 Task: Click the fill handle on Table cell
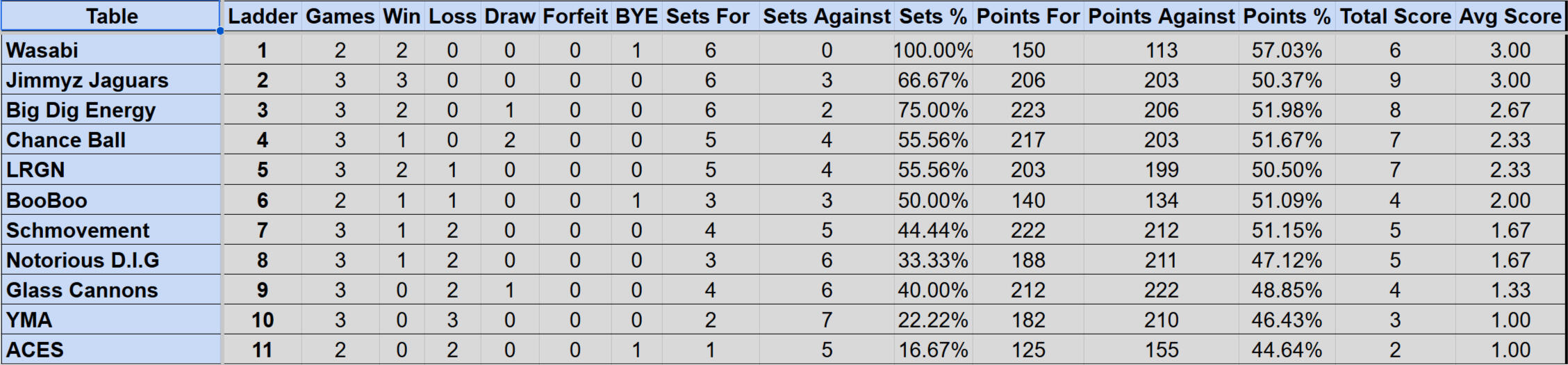(220, 31)
